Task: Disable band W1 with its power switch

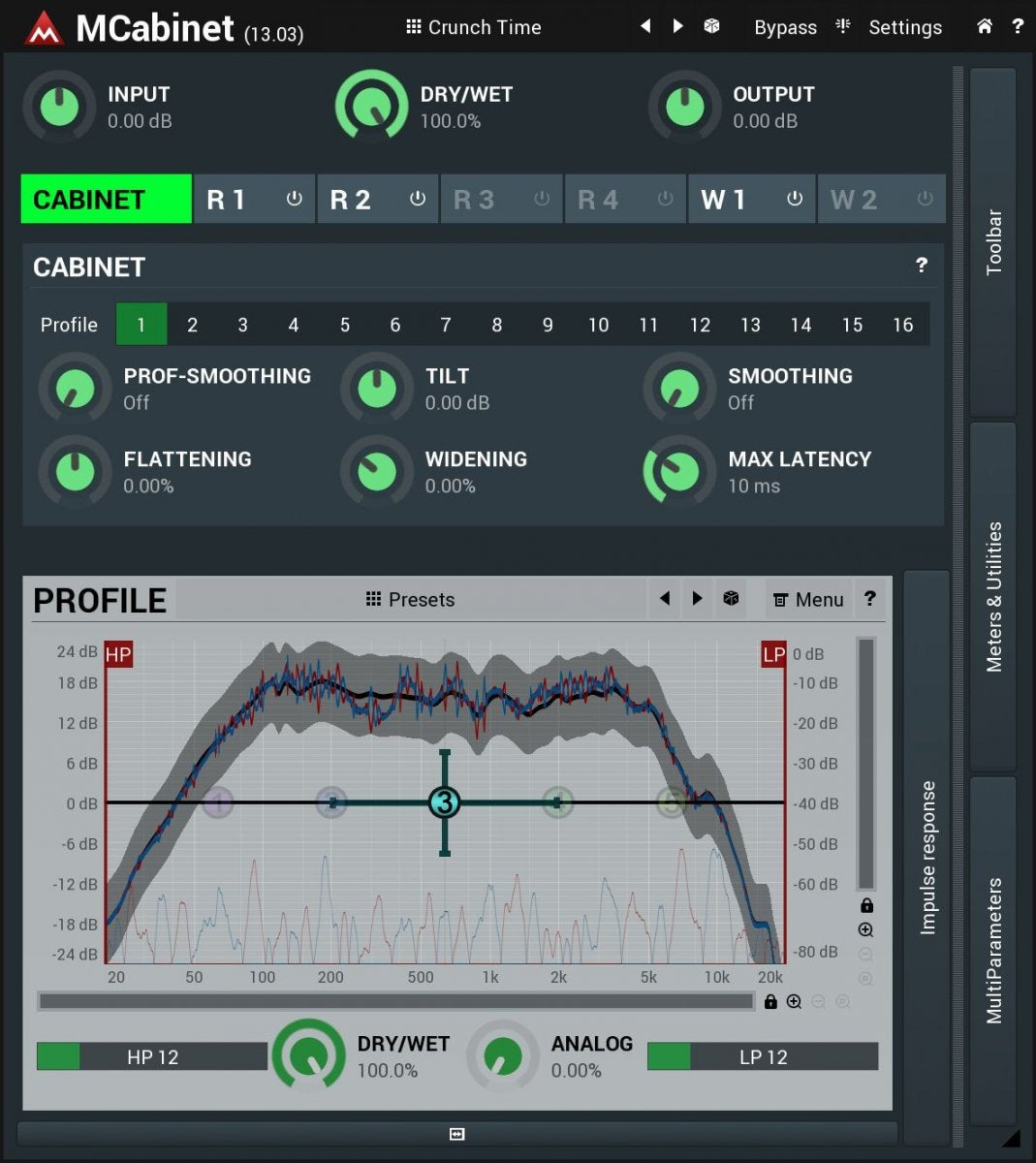Action: (x=795, y=199)
